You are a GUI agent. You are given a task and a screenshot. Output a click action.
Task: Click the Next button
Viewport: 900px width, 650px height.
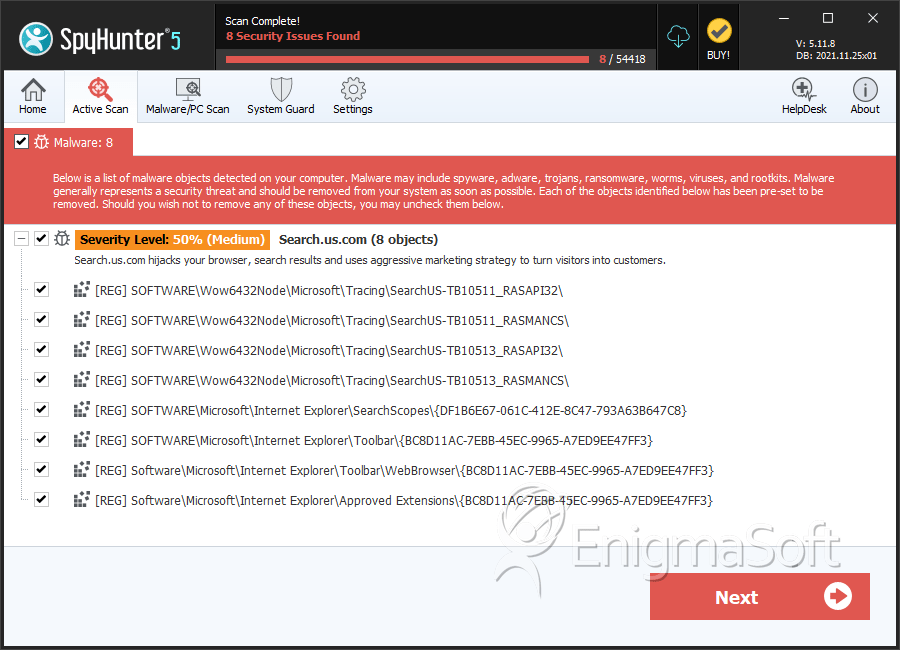click(759, 597)
